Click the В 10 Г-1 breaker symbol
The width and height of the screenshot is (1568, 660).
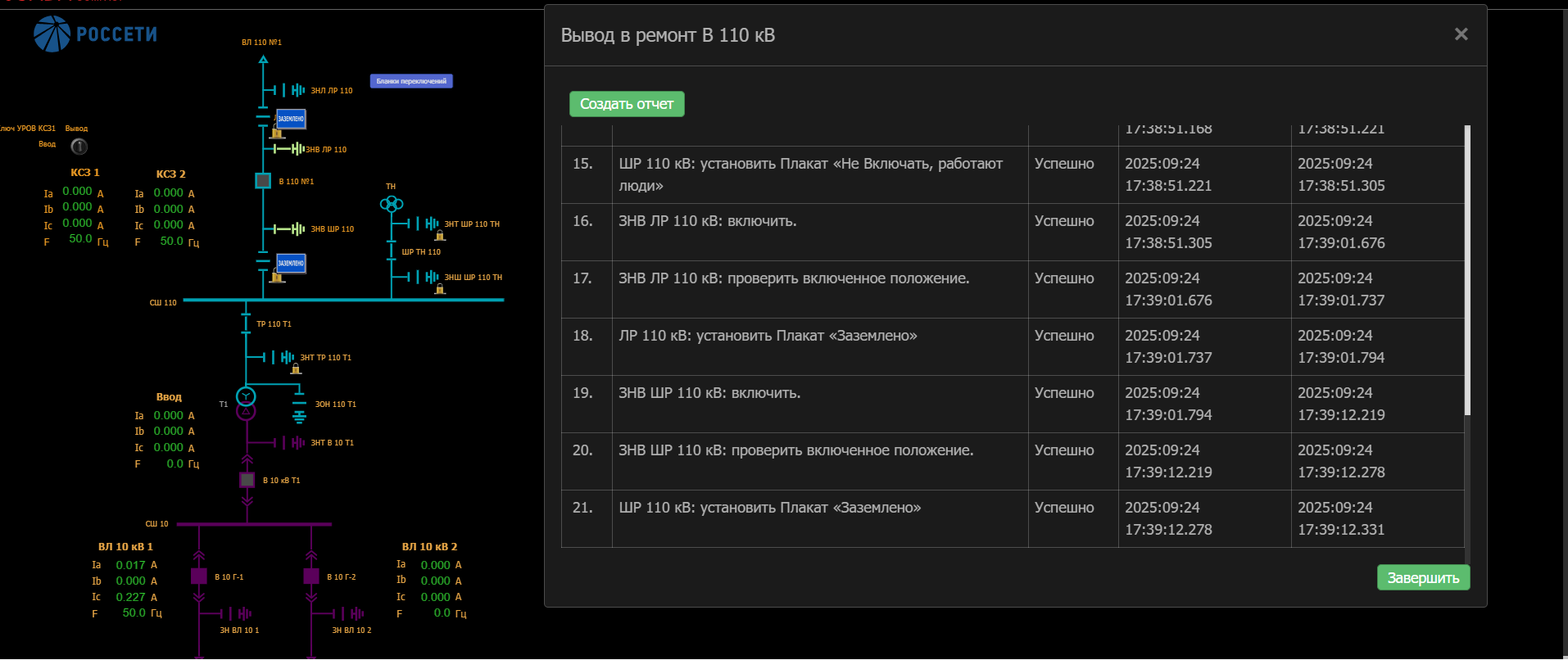point(199,576)
